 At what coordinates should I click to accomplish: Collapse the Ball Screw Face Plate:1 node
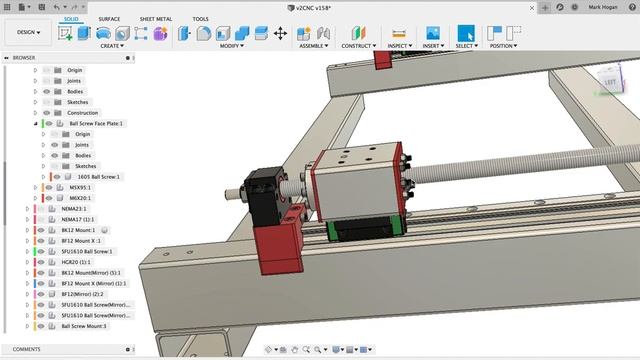pyautogui.click(x=36, y=123)
